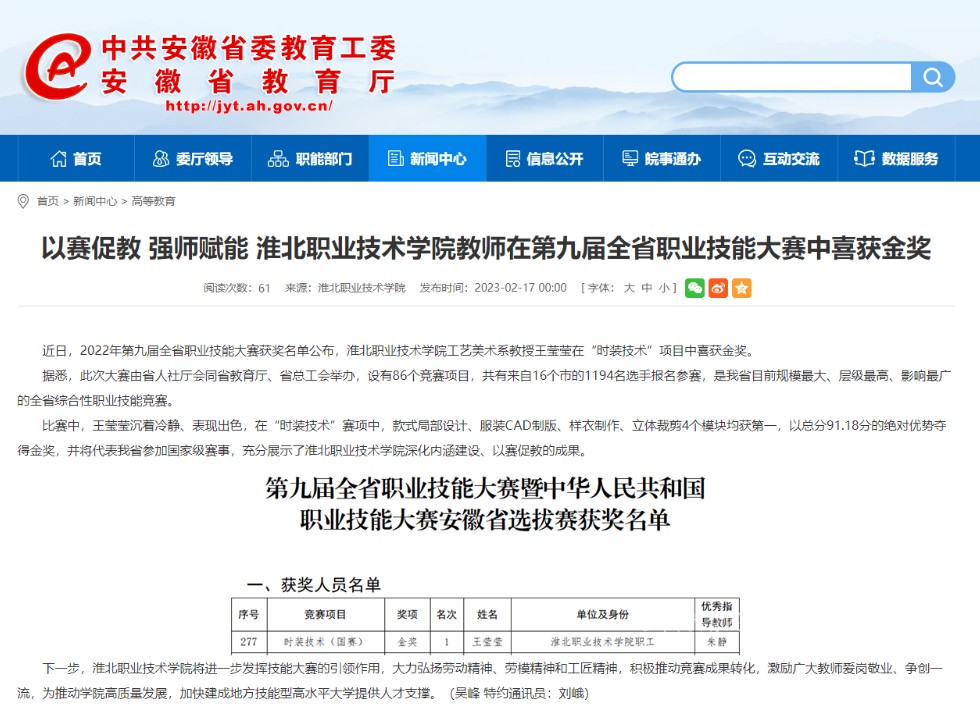Click the table header 单位及身份

(x=603, y=615)
